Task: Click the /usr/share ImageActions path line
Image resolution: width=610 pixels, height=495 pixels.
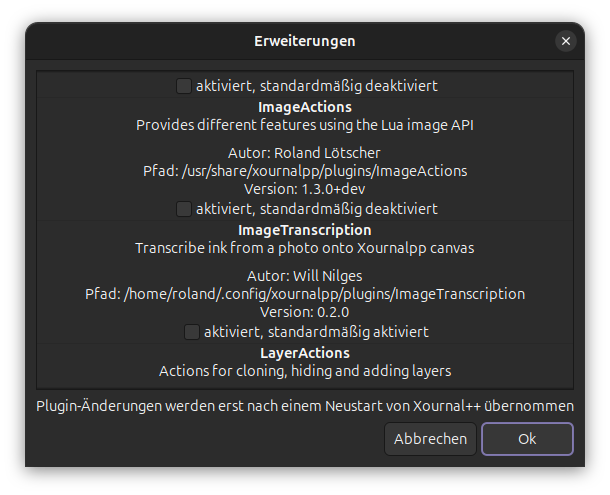Action: pyautogui.click(x=305, y=171)
